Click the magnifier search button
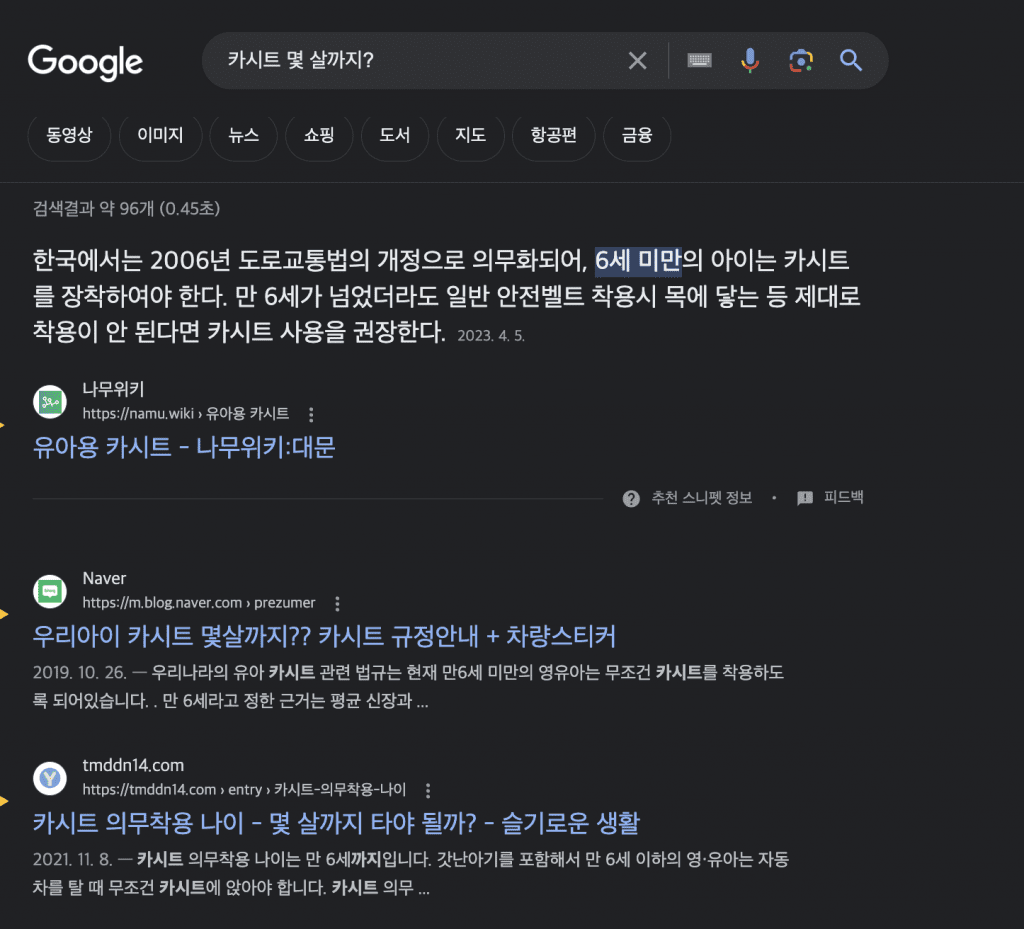 850,61
